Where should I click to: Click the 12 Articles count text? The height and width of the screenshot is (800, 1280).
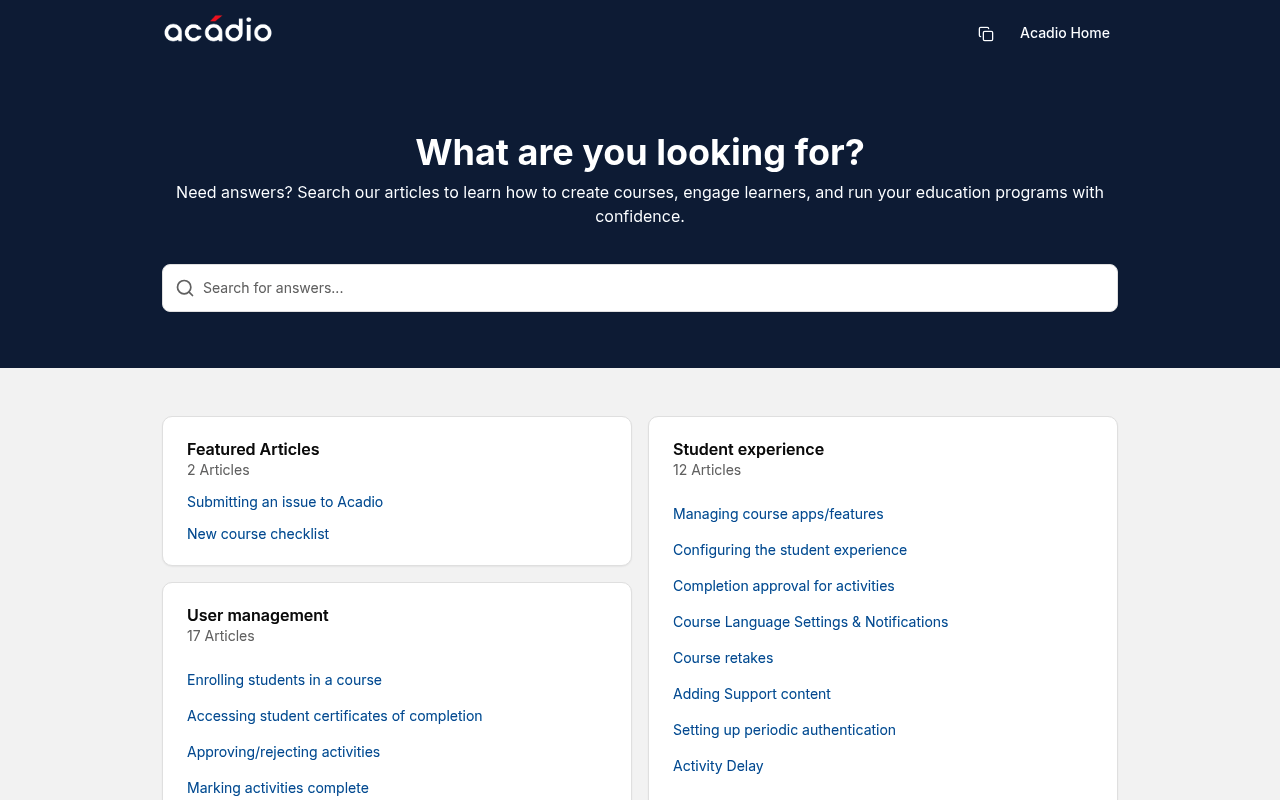[x=707, y=470]
